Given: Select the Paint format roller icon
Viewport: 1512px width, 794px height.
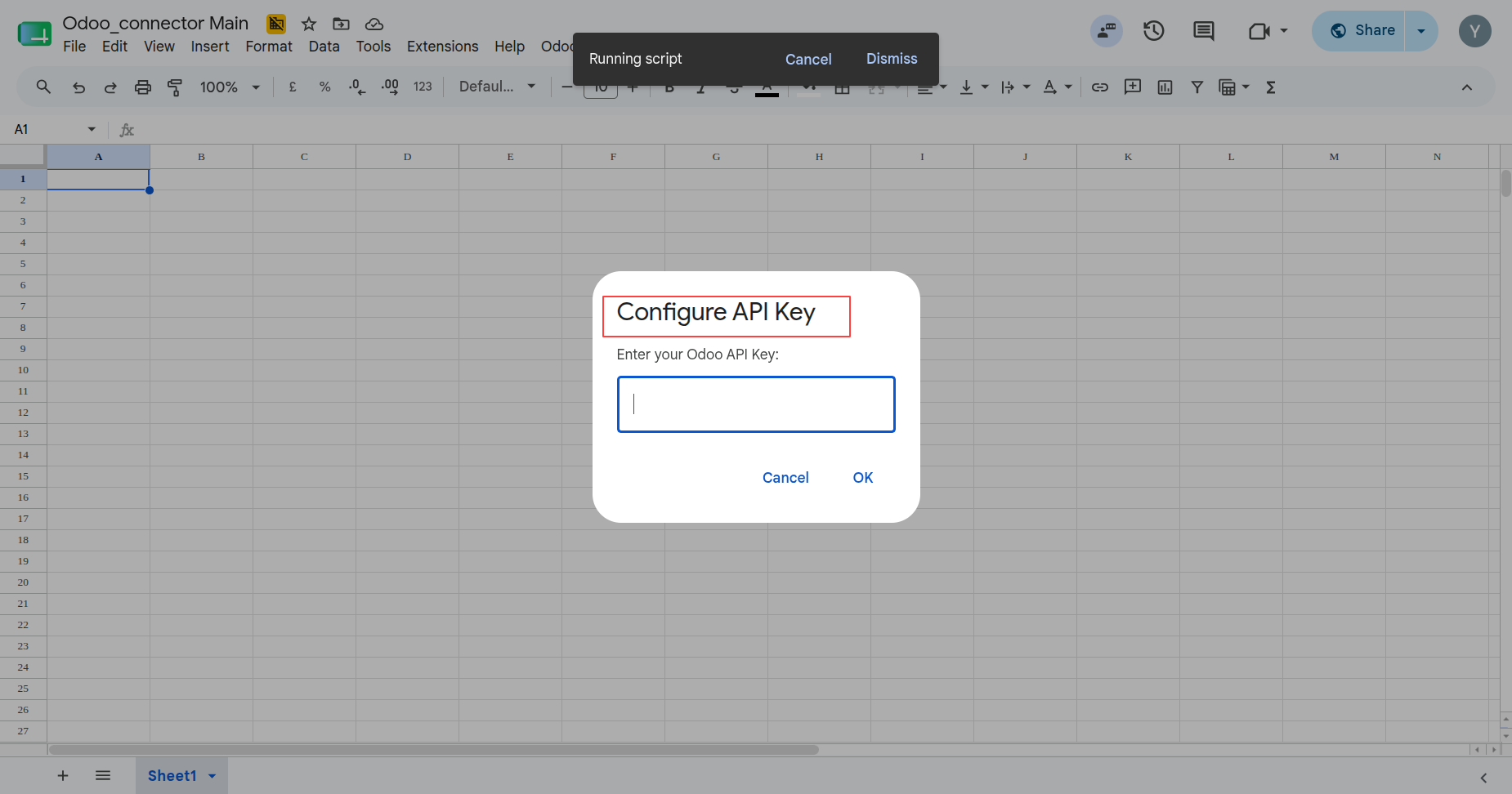Looking at the screenshot, I should click(175, 87).
